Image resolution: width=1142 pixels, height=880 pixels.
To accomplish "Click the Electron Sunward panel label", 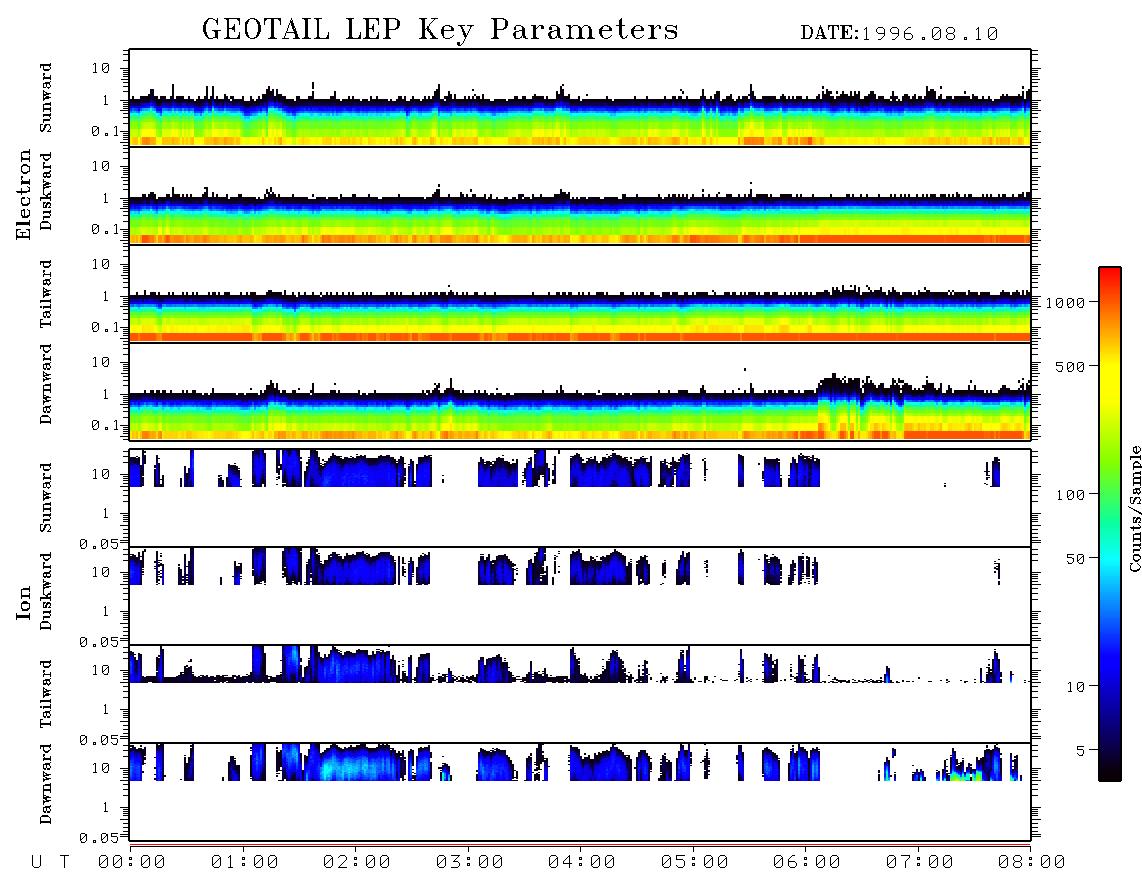I will coord(46,98).
